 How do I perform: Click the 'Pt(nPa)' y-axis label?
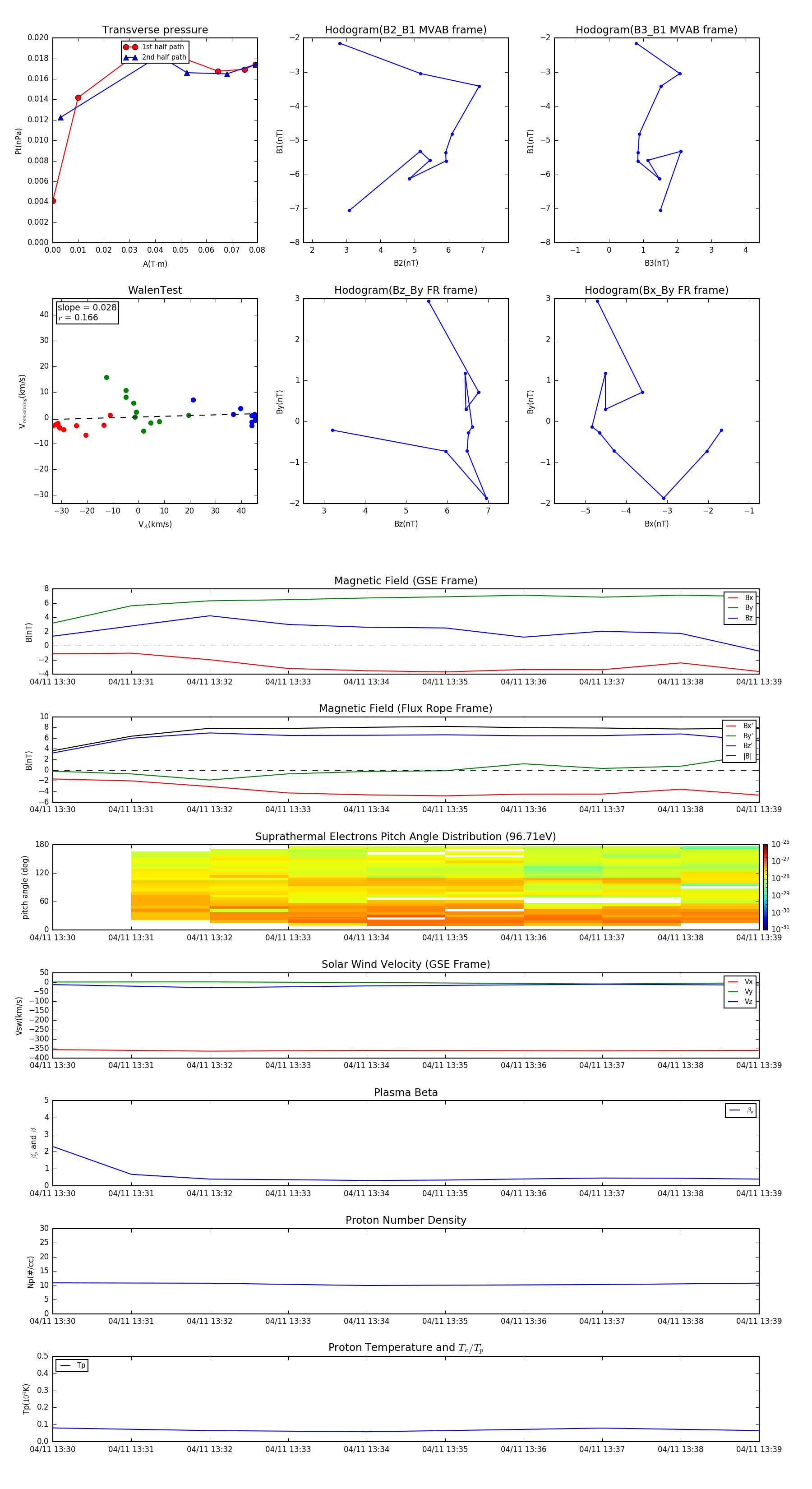pyautogui.click(x=18, y=141)
